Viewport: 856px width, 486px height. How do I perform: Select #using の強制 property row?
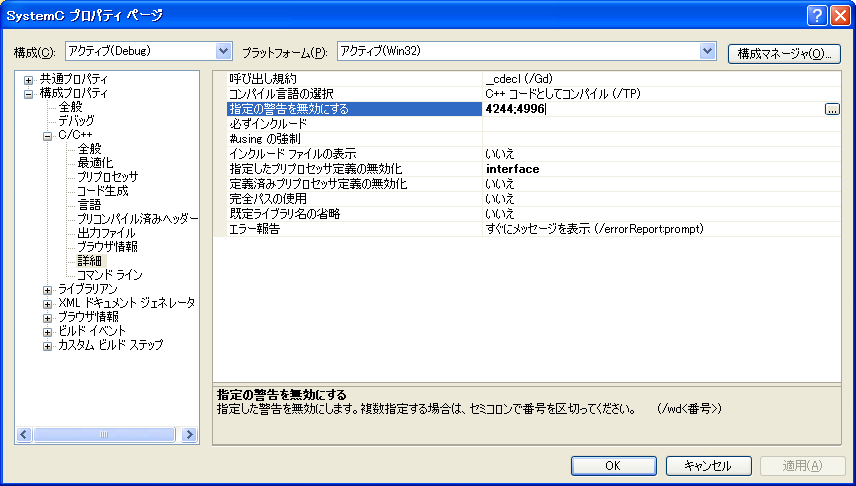coord(355,139)
